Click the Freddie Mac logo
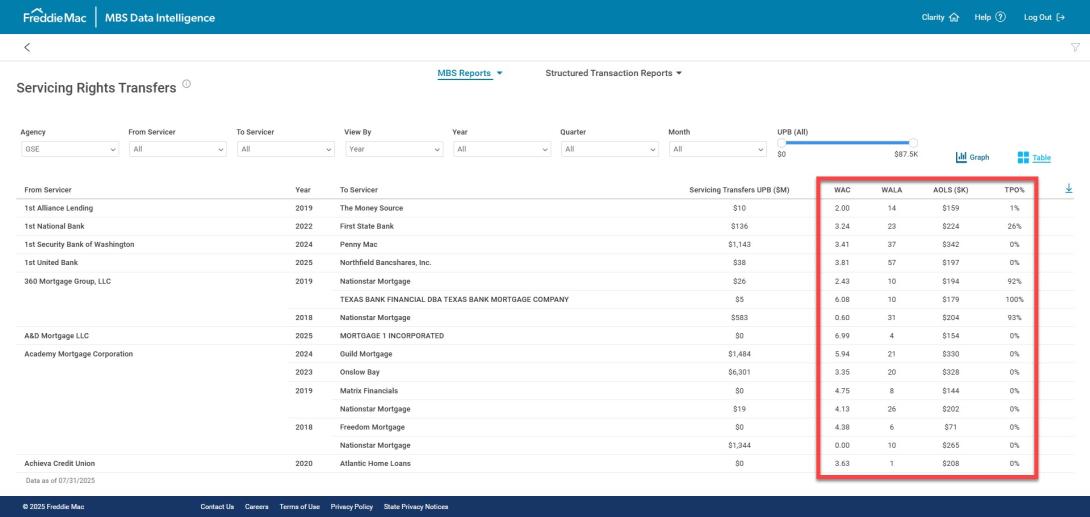Screen dimensions: 1090x517 (x=55, y=17)
